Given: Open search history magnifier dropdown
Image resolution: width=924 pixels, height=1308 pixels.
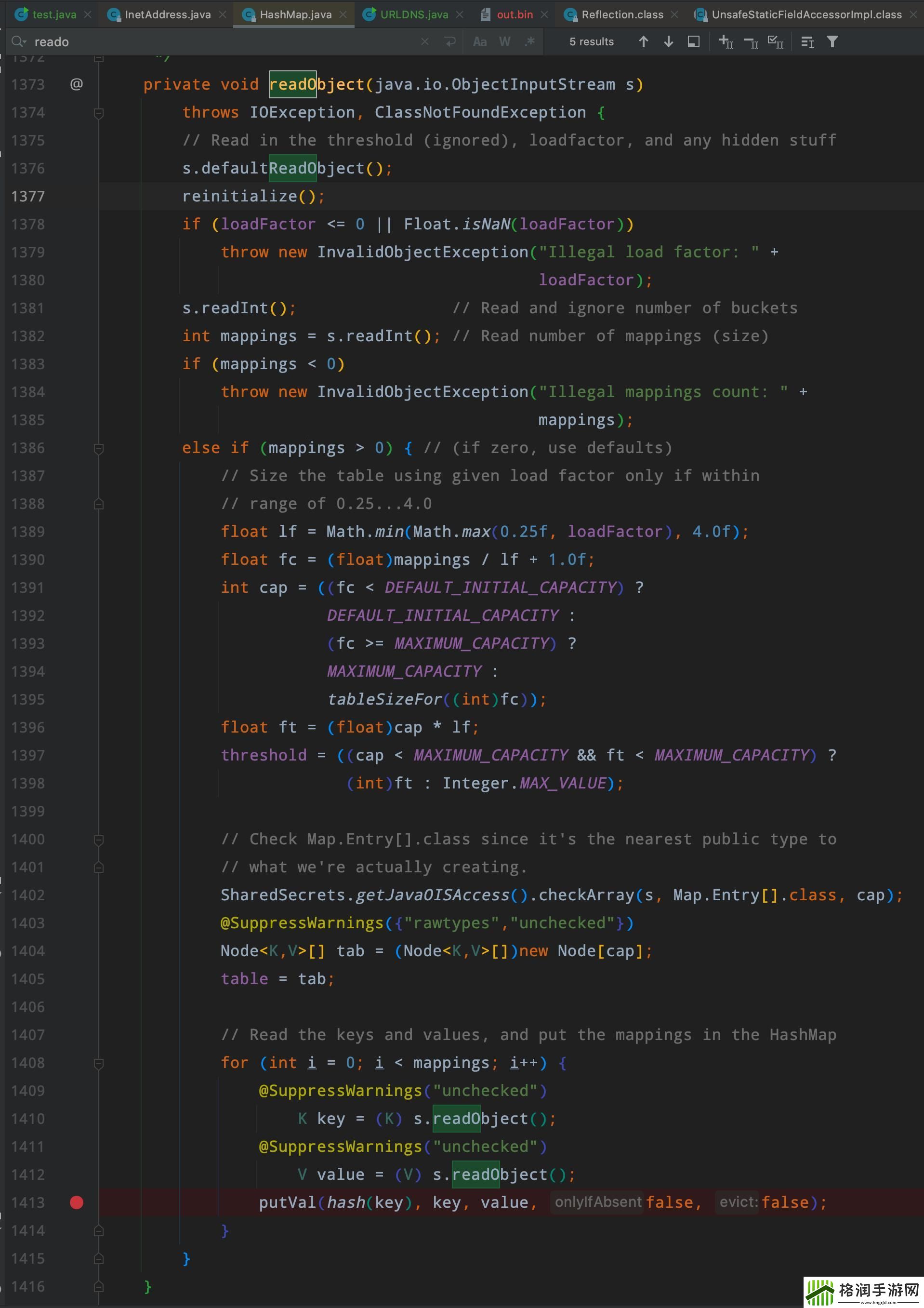Looking at the screenshot, I should 19,41.
